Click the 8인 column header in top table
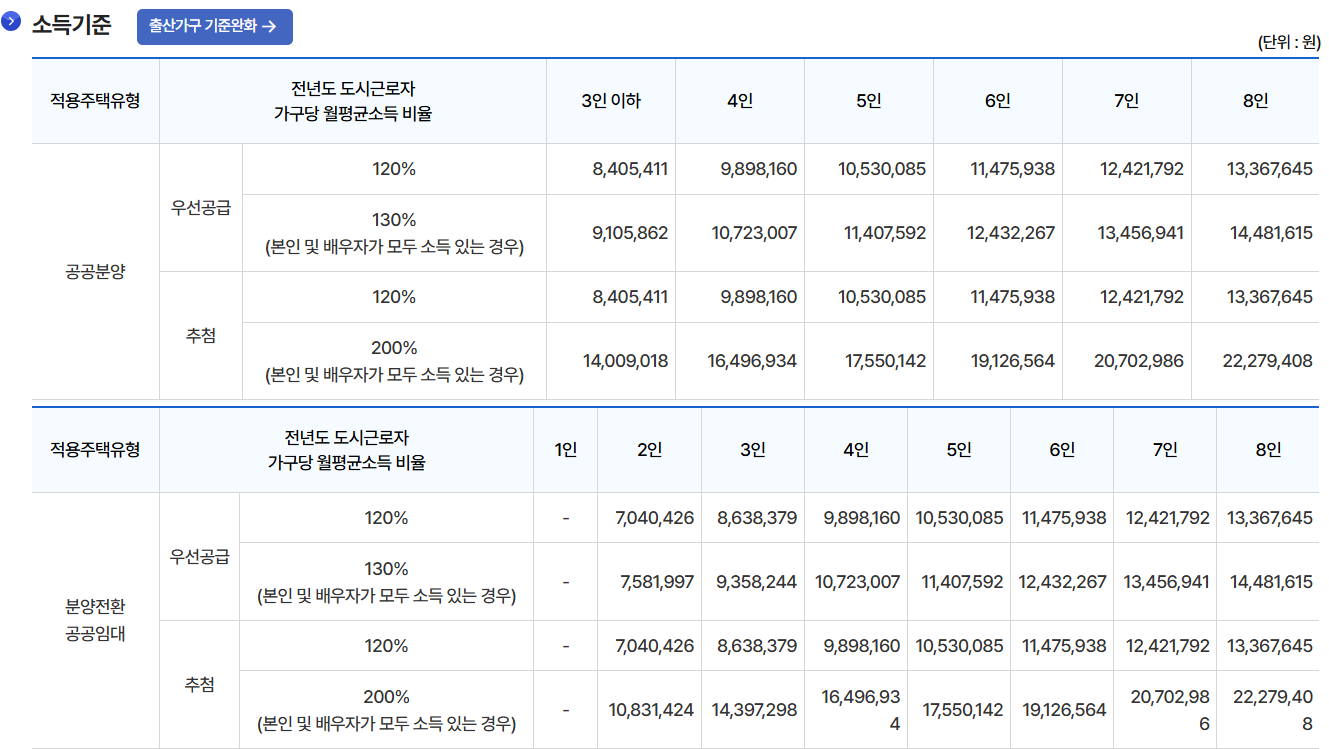The image size is (1329, 749). point(1256,100)
